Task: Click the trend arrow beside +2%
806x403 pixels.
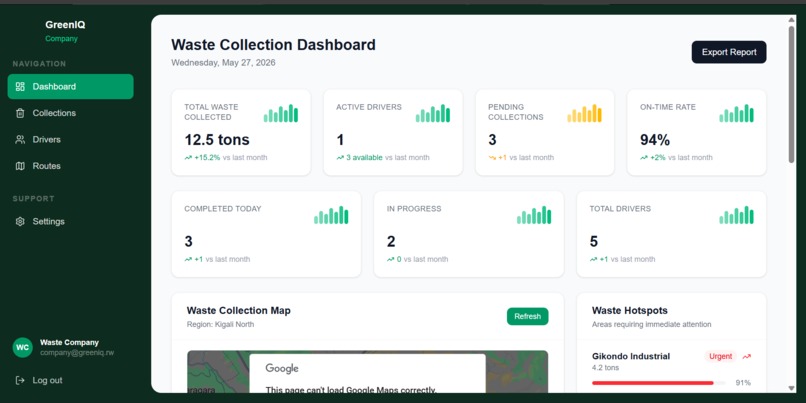Action: [x=644, y=158]
